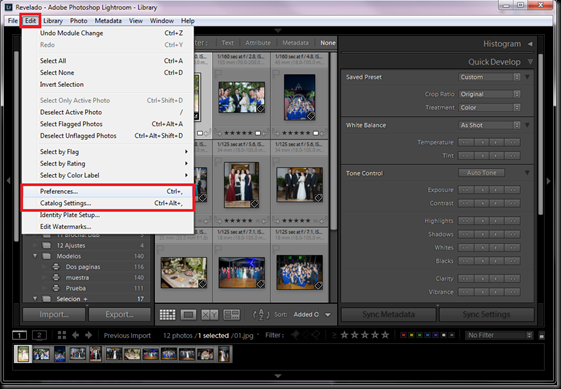
Task: Click the Auto Tone button
Action: point(481,173)
